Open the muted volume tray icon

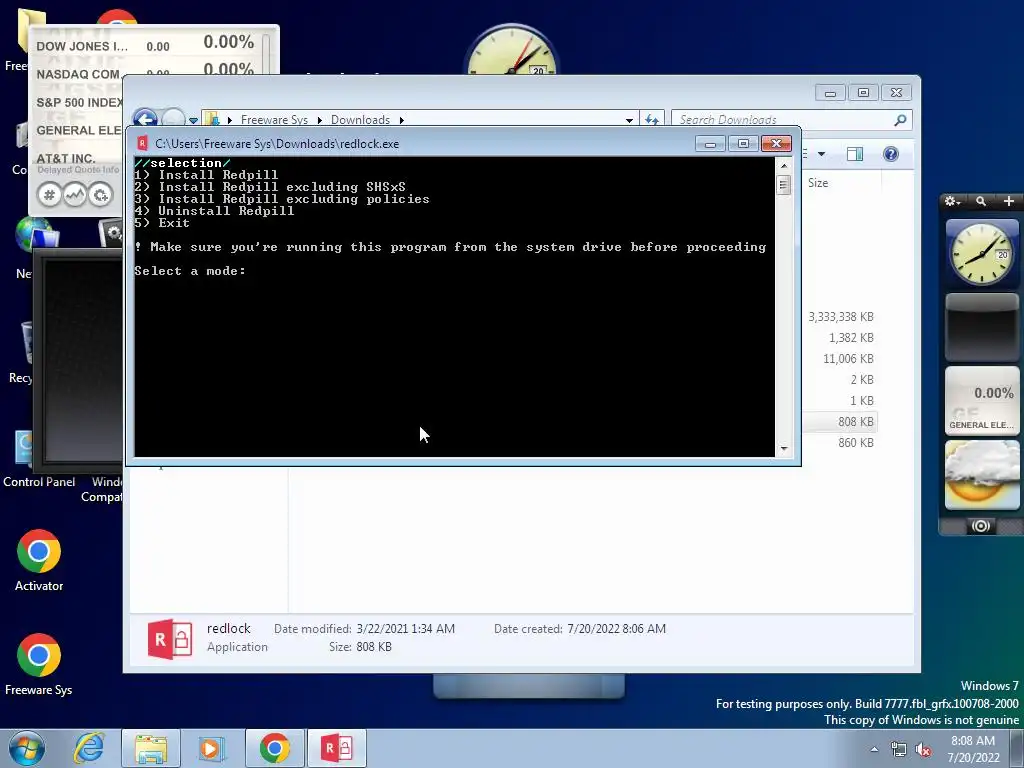coord(923,750)
